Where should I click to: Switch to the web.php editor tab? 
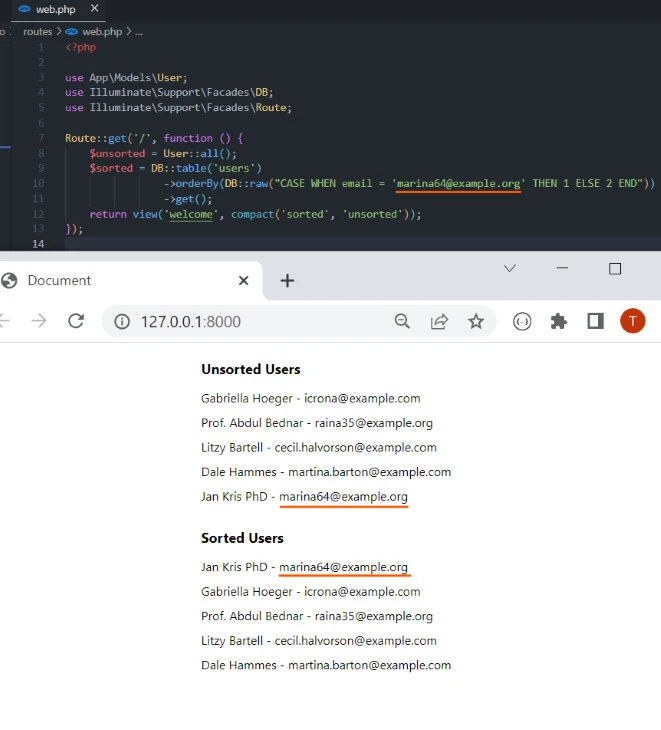pos(57,8)
